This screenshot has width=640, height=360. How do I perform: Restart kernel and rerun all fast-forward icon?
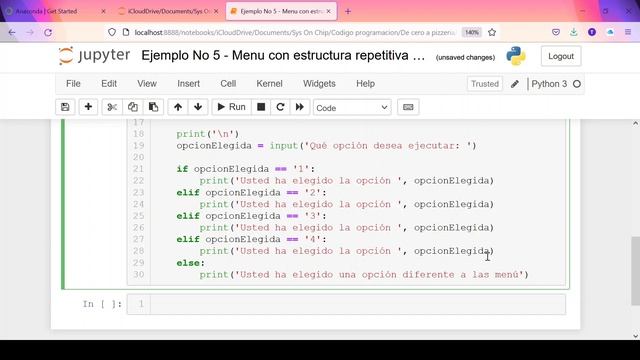300,107
